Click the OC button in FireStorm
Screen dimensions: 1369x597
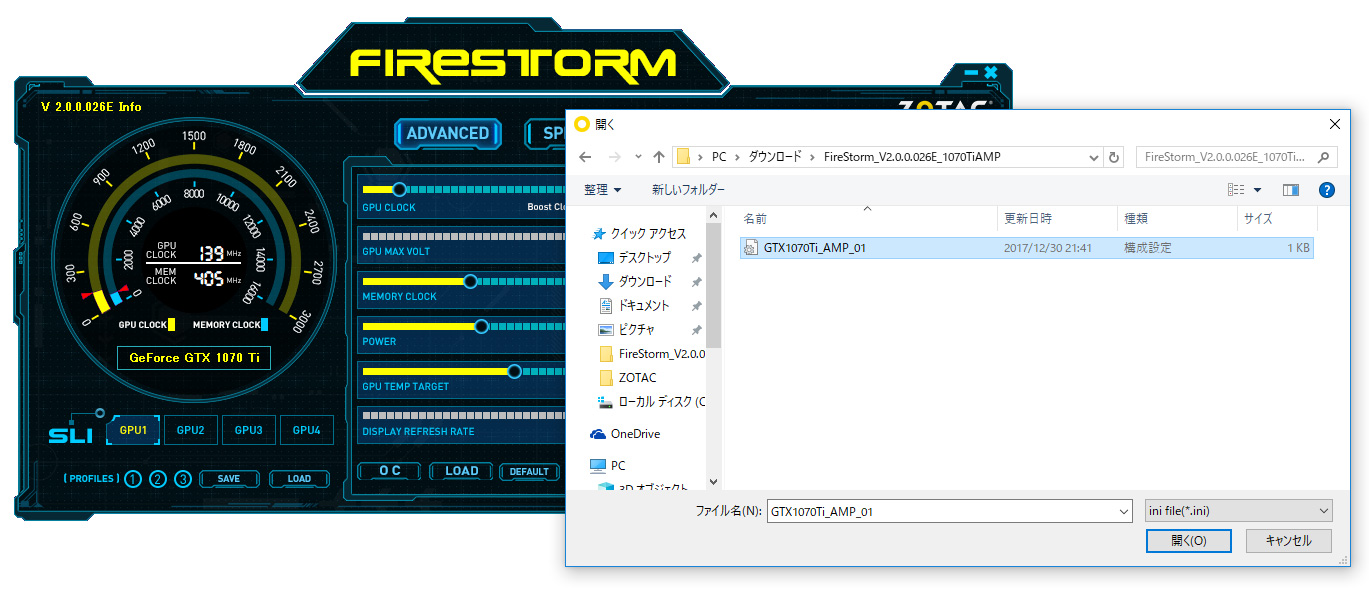pyautogui.click(x=390, y=471)
